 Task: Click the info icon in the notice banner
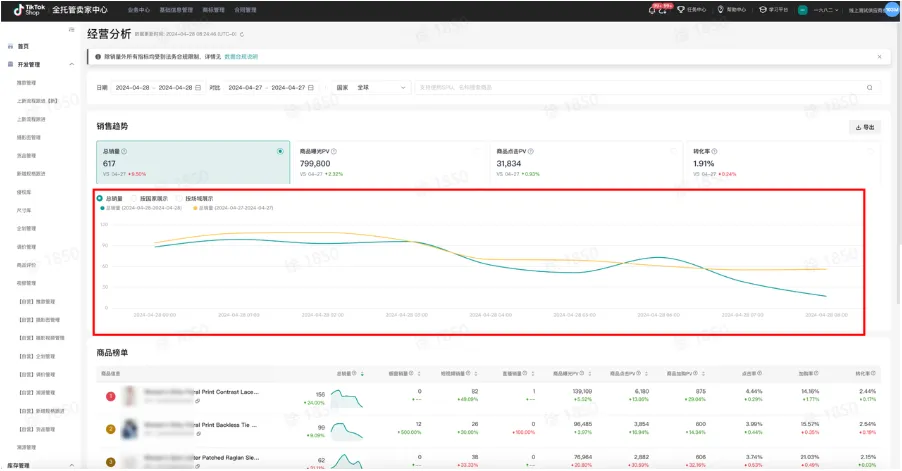tap(98, 57)
